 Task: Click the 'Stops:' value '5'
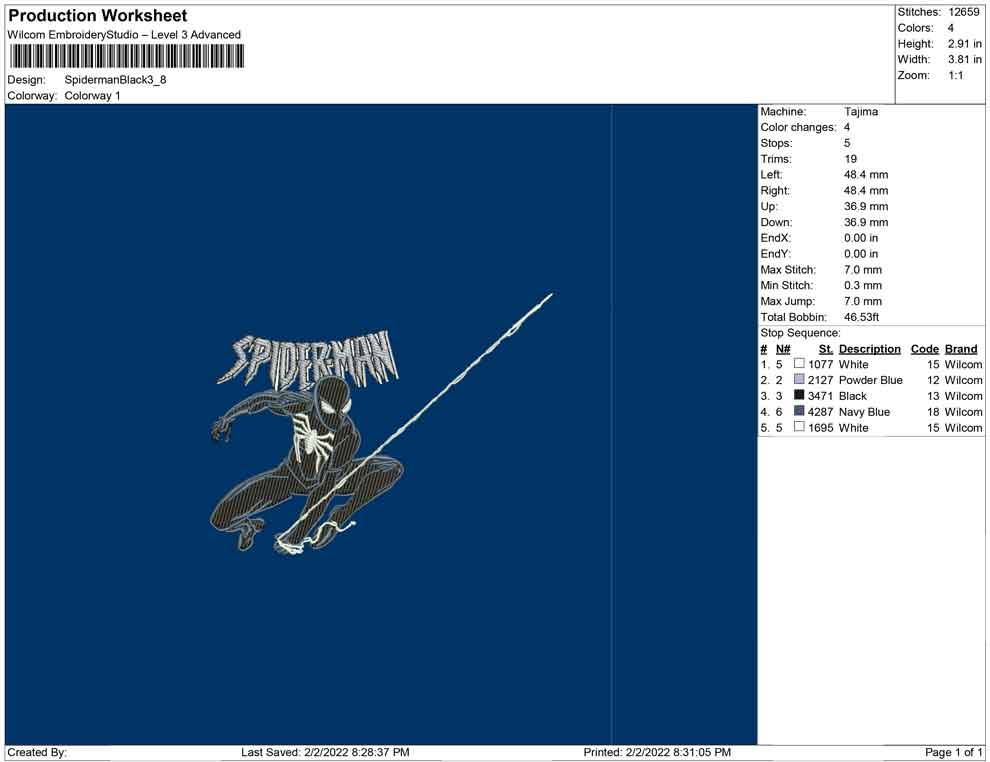point(847,143)
